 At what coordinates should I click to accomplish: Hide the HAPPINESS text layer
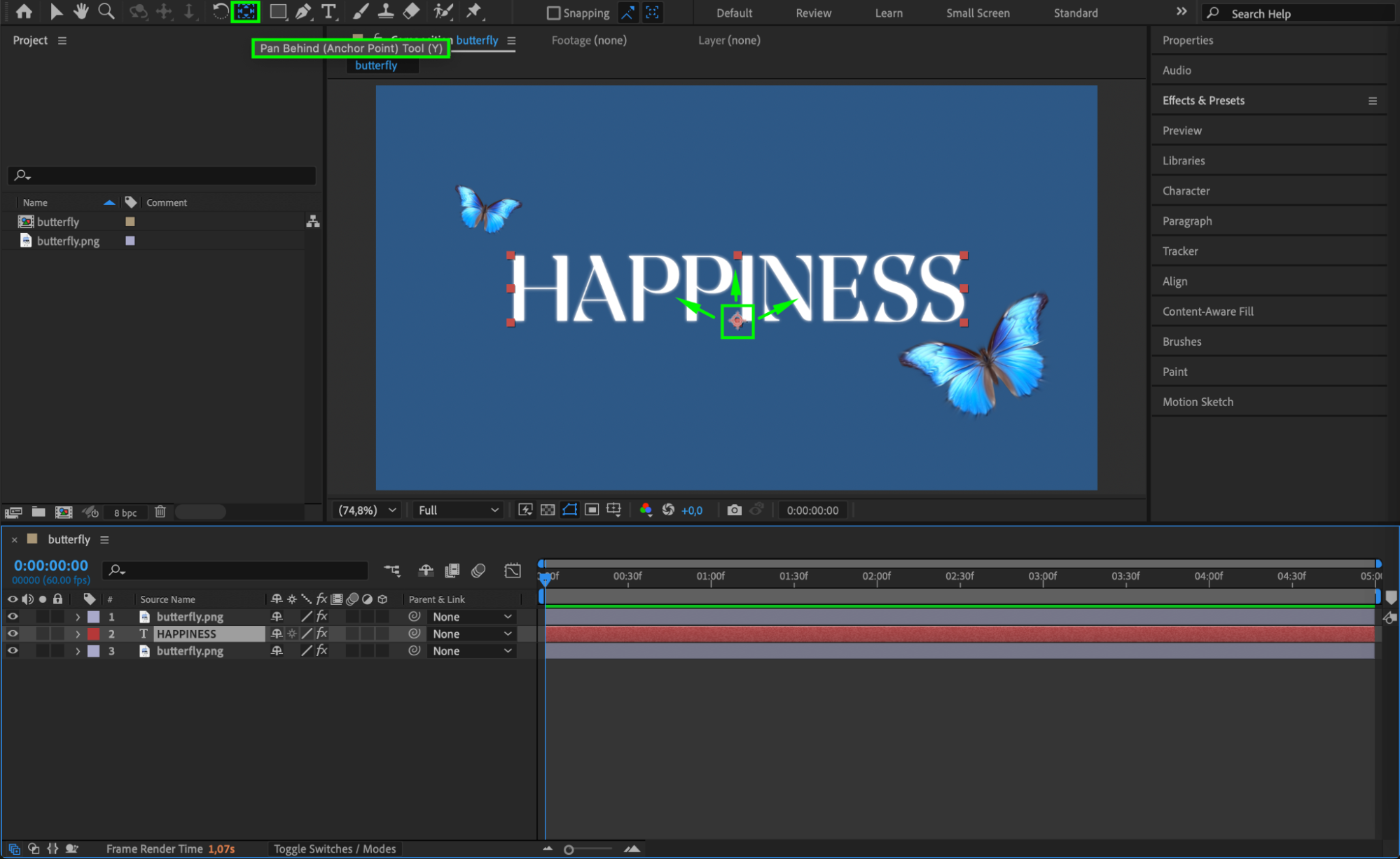tap(13, 634)
